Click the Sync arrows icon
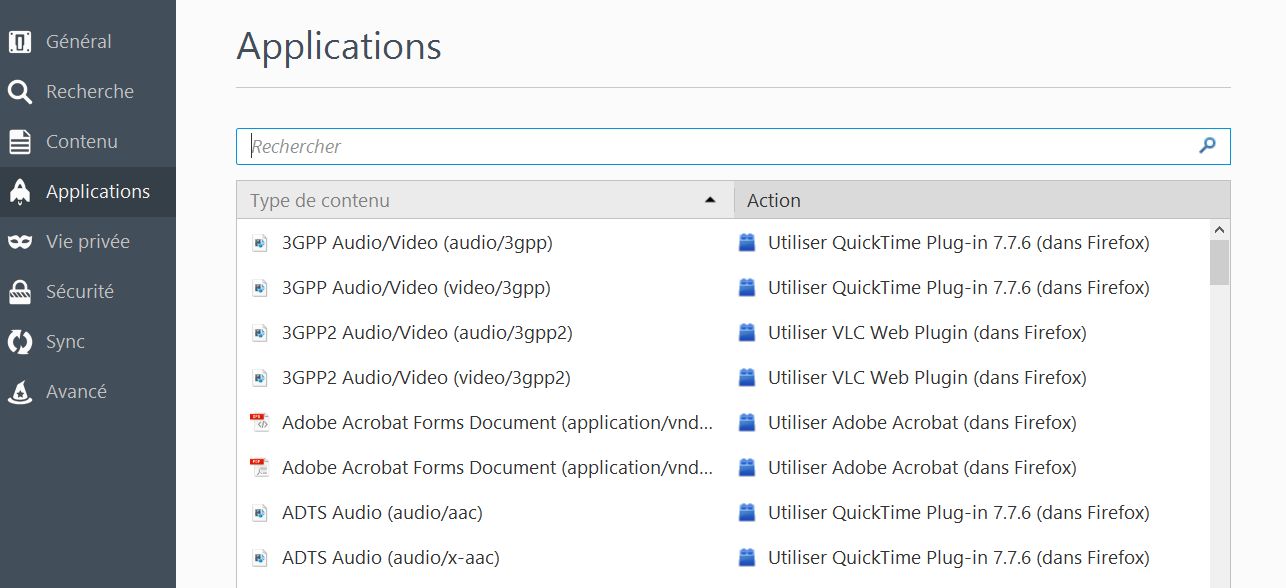The width and height of the screenshot is (1286, 588). coord(20,342)
